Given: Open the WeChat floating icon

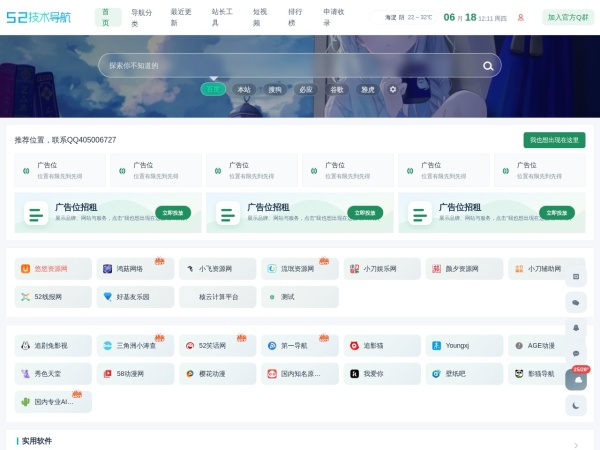Looking at the screenshot, I should (576, 303).
